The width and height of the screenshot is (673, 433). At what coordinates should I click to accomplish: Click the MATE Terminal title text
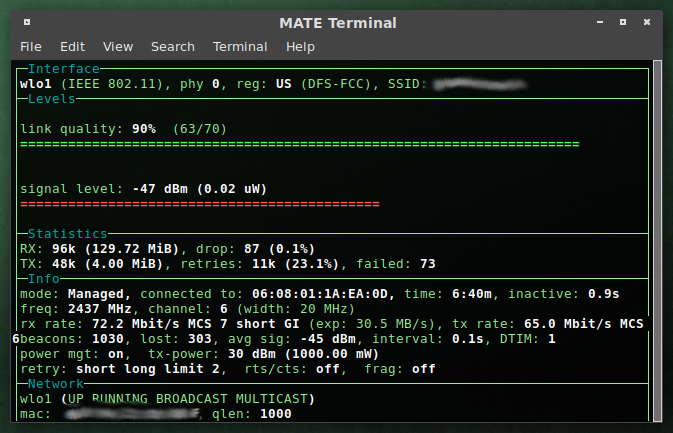[x=338, y=23]
